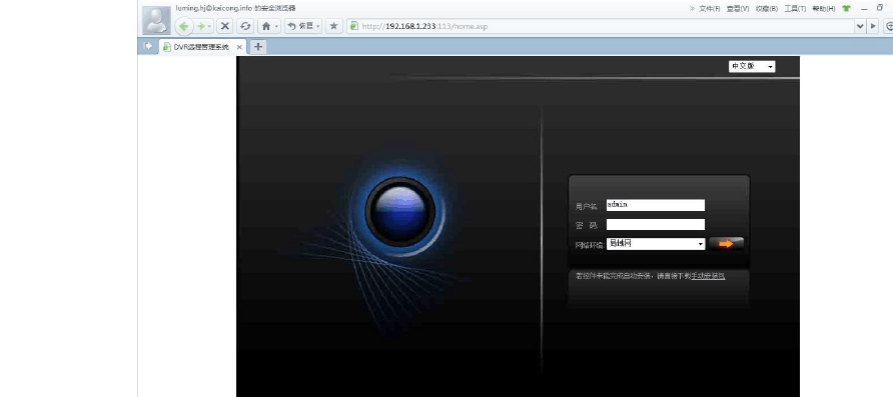
Task: Click the sidebar toggle arrow left of tabs
Action: pos(148,46)
